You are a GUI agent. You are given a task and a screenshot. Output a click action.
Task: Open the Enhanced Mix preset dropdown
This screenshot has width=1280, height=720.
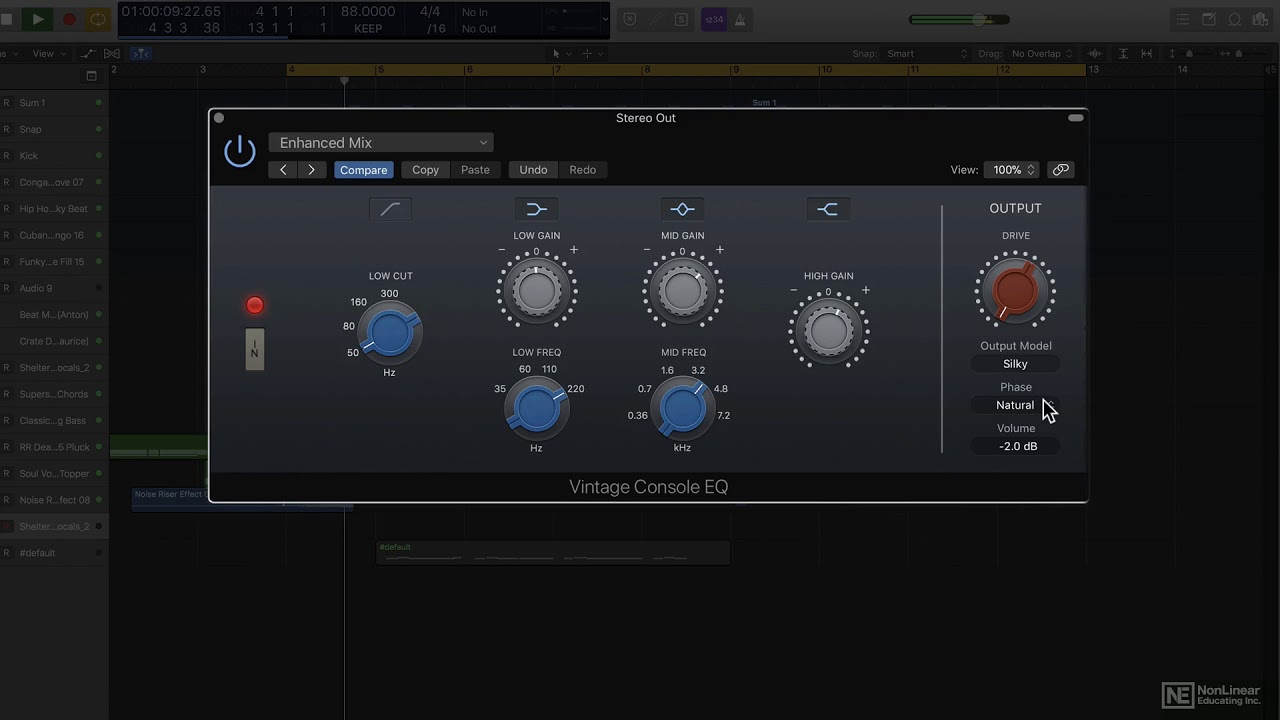(x=381, y=143)
